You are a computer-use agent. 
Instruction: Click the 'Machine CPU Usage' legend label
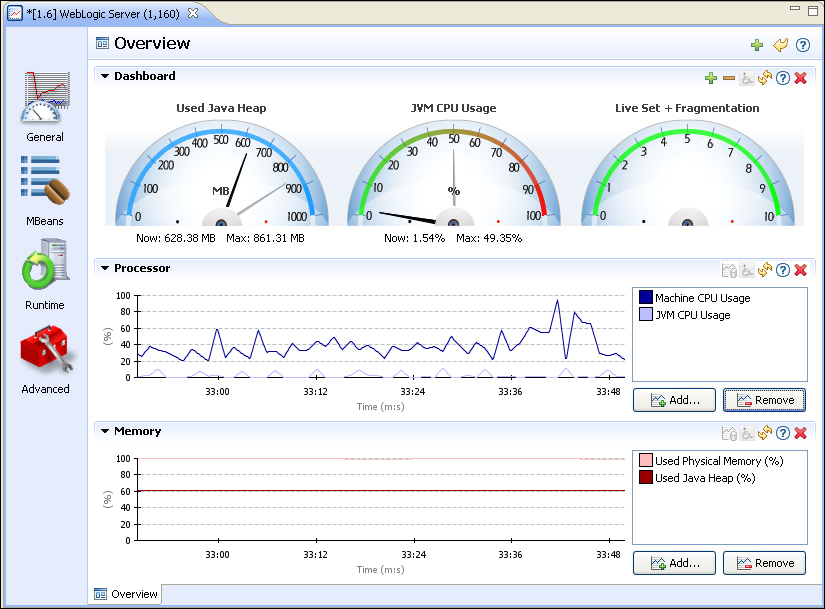702,298
